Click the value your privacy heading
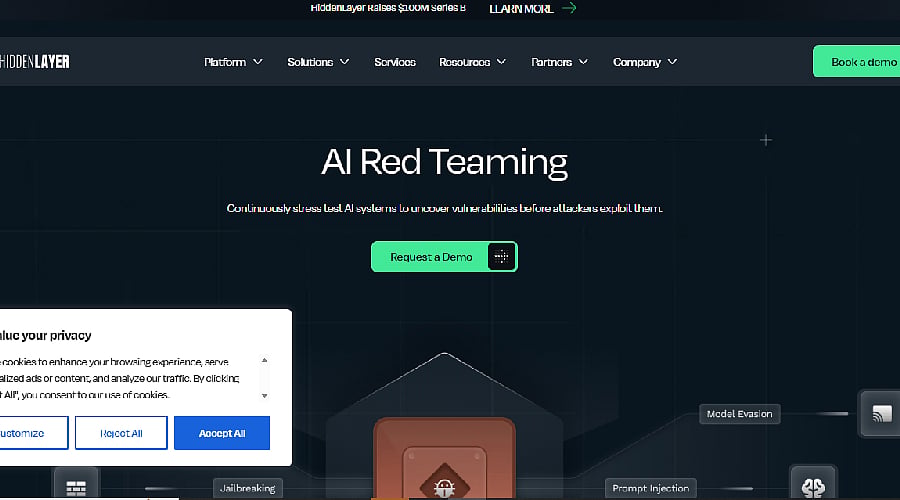Image resolution: width=900 pixels, height=500 pixels. [x=46, y=335]
